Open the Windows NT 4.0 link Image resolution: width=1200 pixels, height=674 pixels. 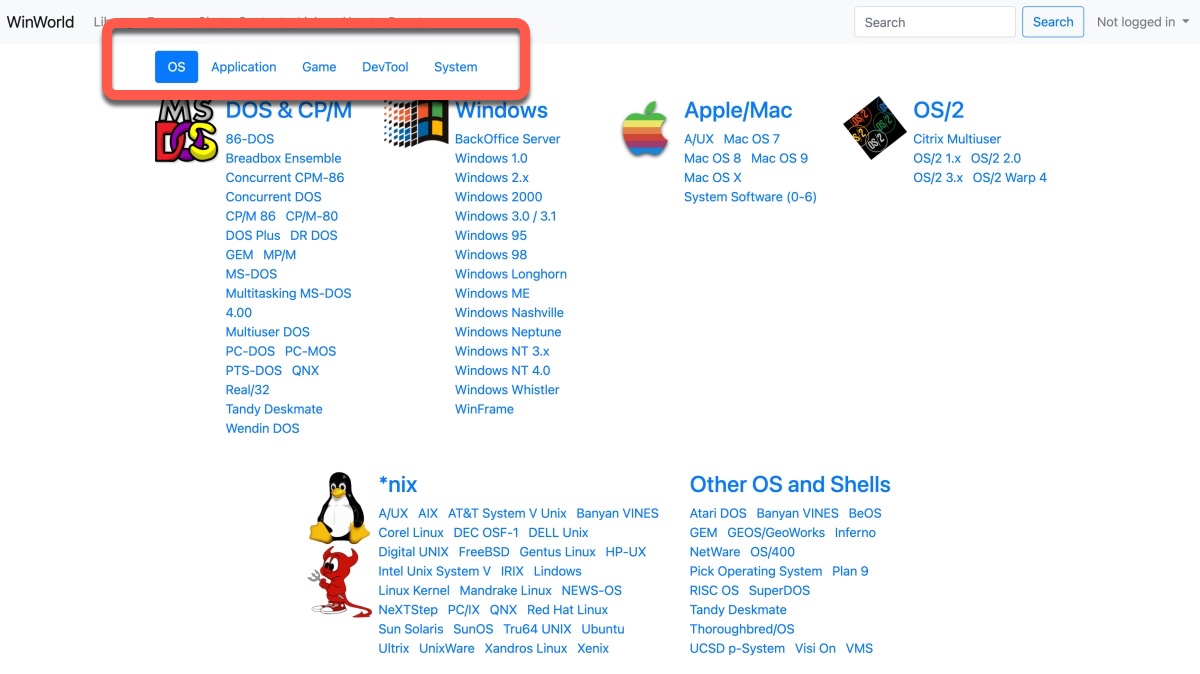(x=502, y=371)
